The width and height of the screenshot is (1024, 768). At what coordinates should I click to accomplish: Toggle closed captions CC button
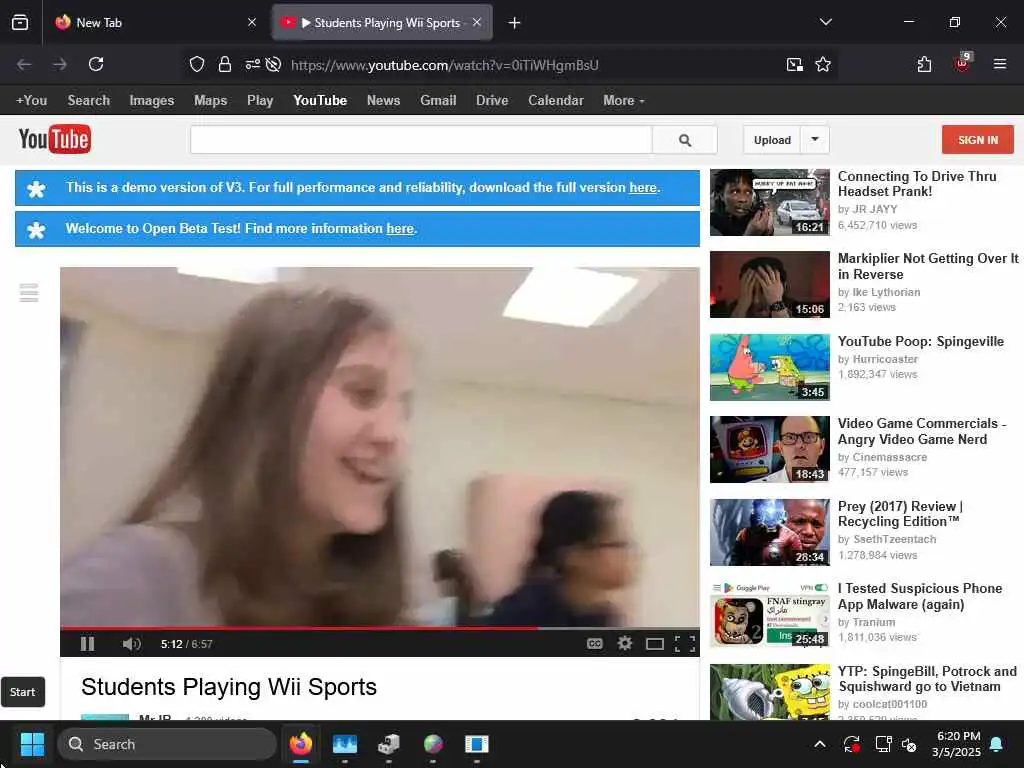tap(594, 644)
